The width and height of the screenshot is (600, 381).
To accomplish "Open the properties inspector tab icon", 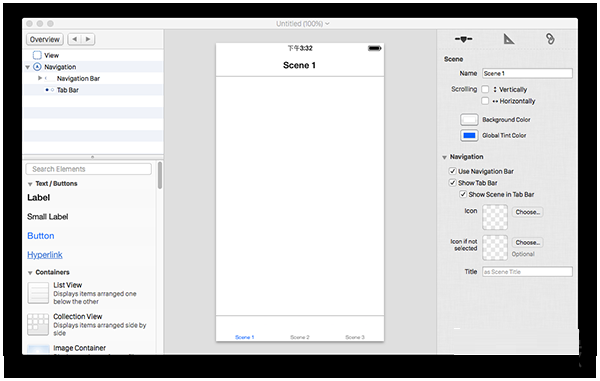I will click(463, 39).
